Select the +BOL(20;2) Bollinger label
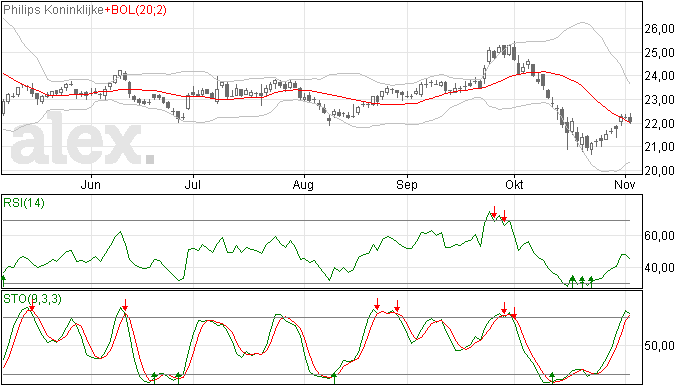The image size is (690, 387). pyautogui.click(x=136, y=10)
